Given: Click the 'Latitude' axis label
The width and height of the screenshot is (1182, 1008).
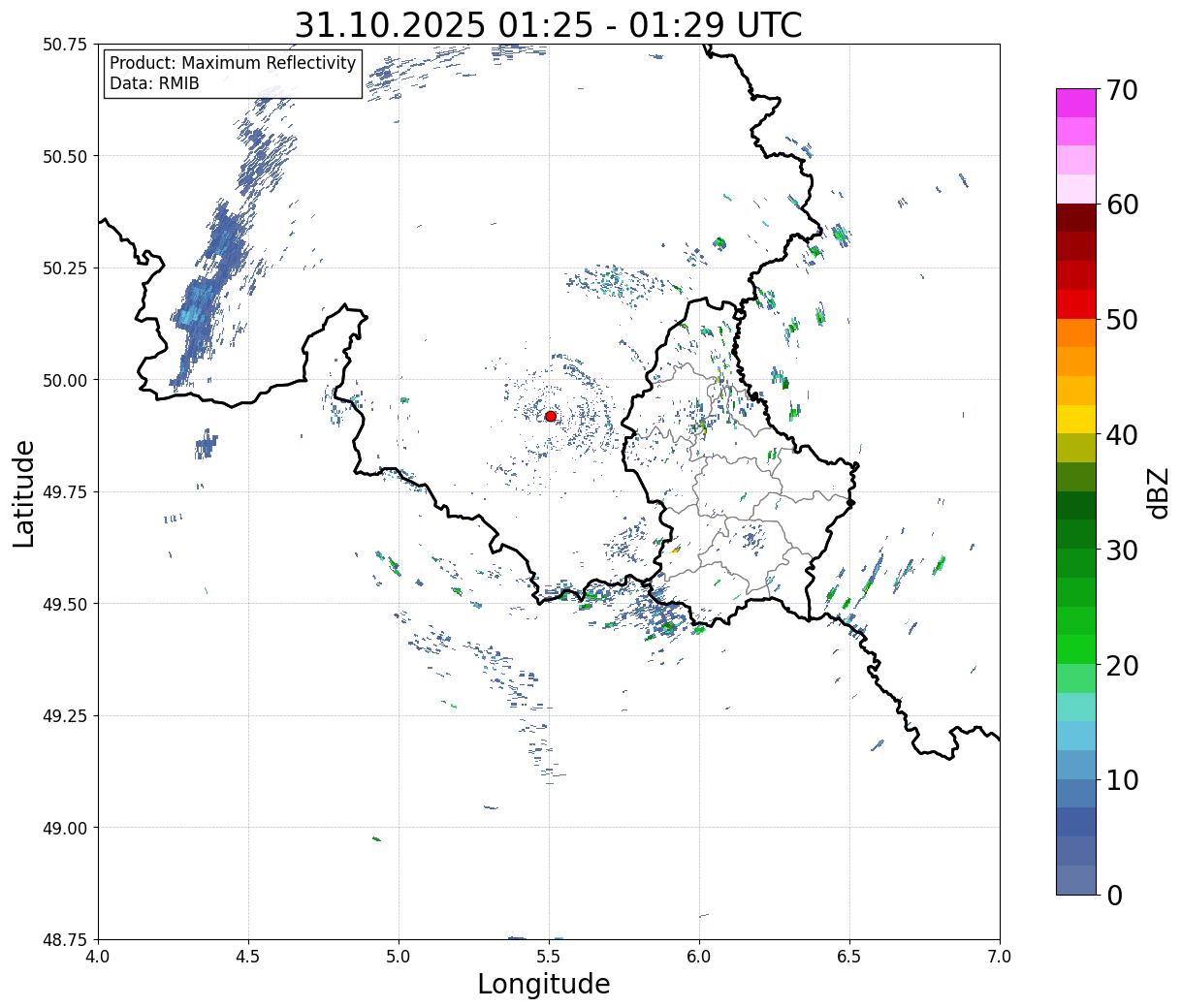Looking at the screenshot, I should tap(24, 492).
